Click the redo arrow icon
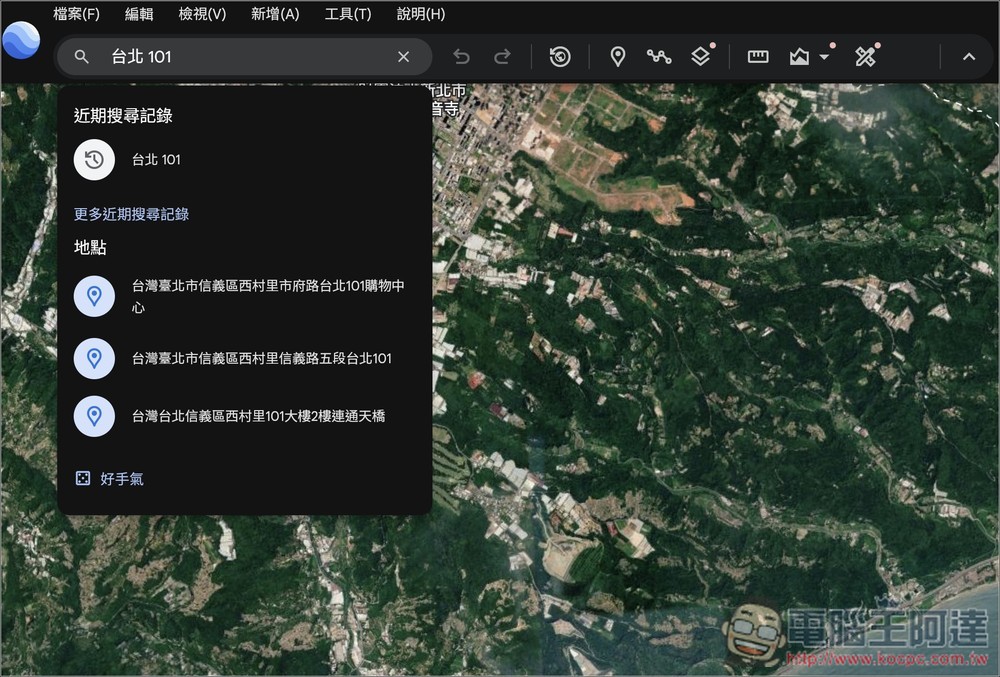 click(x=503, y=57)
